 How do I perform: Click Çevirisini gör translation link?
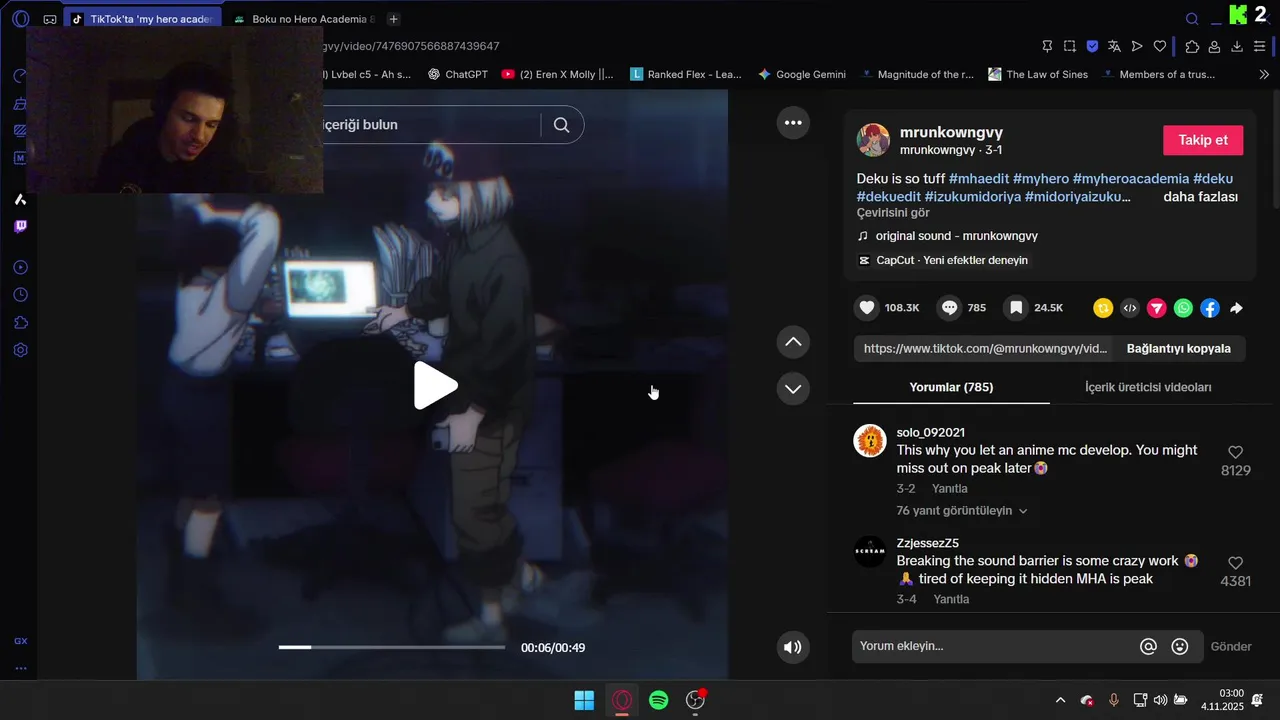point(893,213)
